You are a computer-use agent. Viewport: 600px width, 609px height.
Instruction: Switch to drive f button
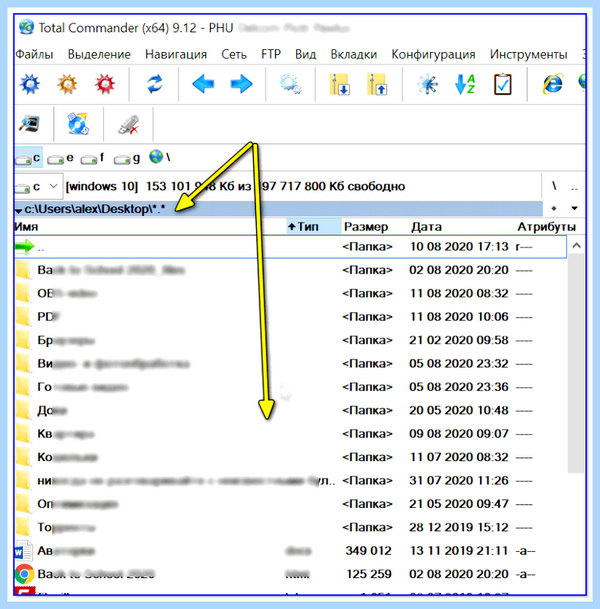point(92,158)
